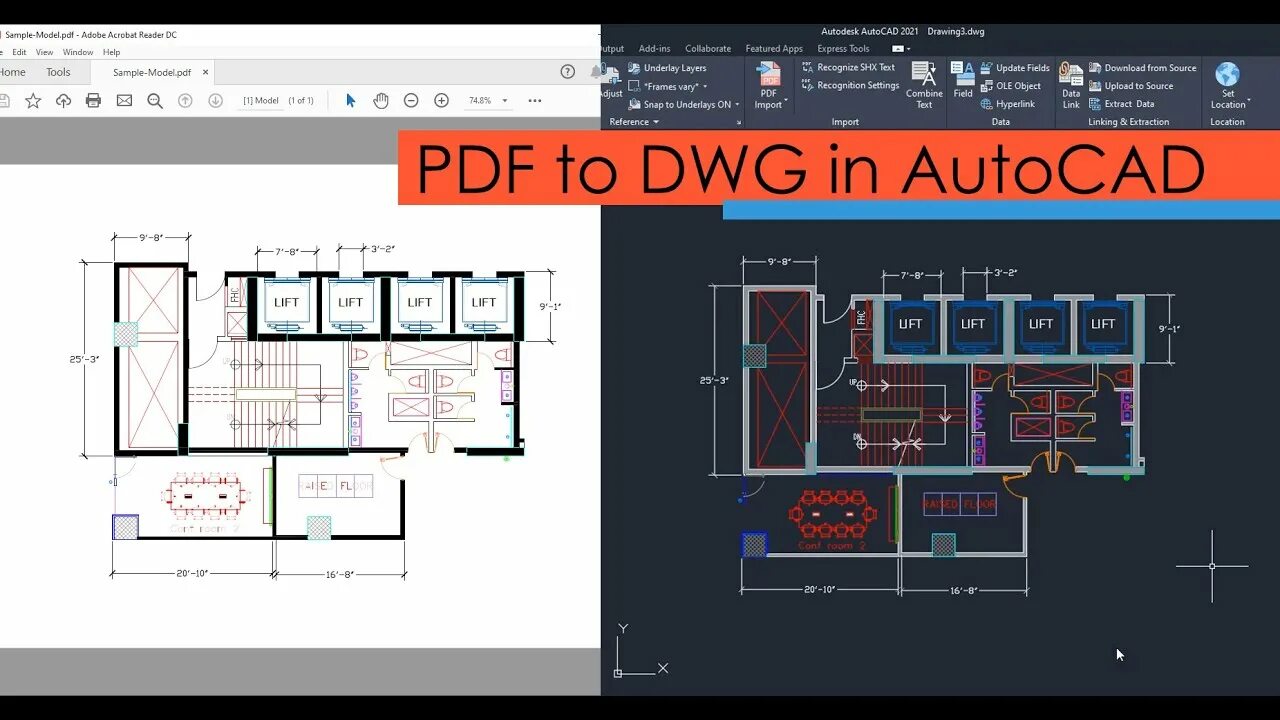Go to previous page arrow in Acrobat
This screenshot has width=1280, height=720.
[185, 100]
